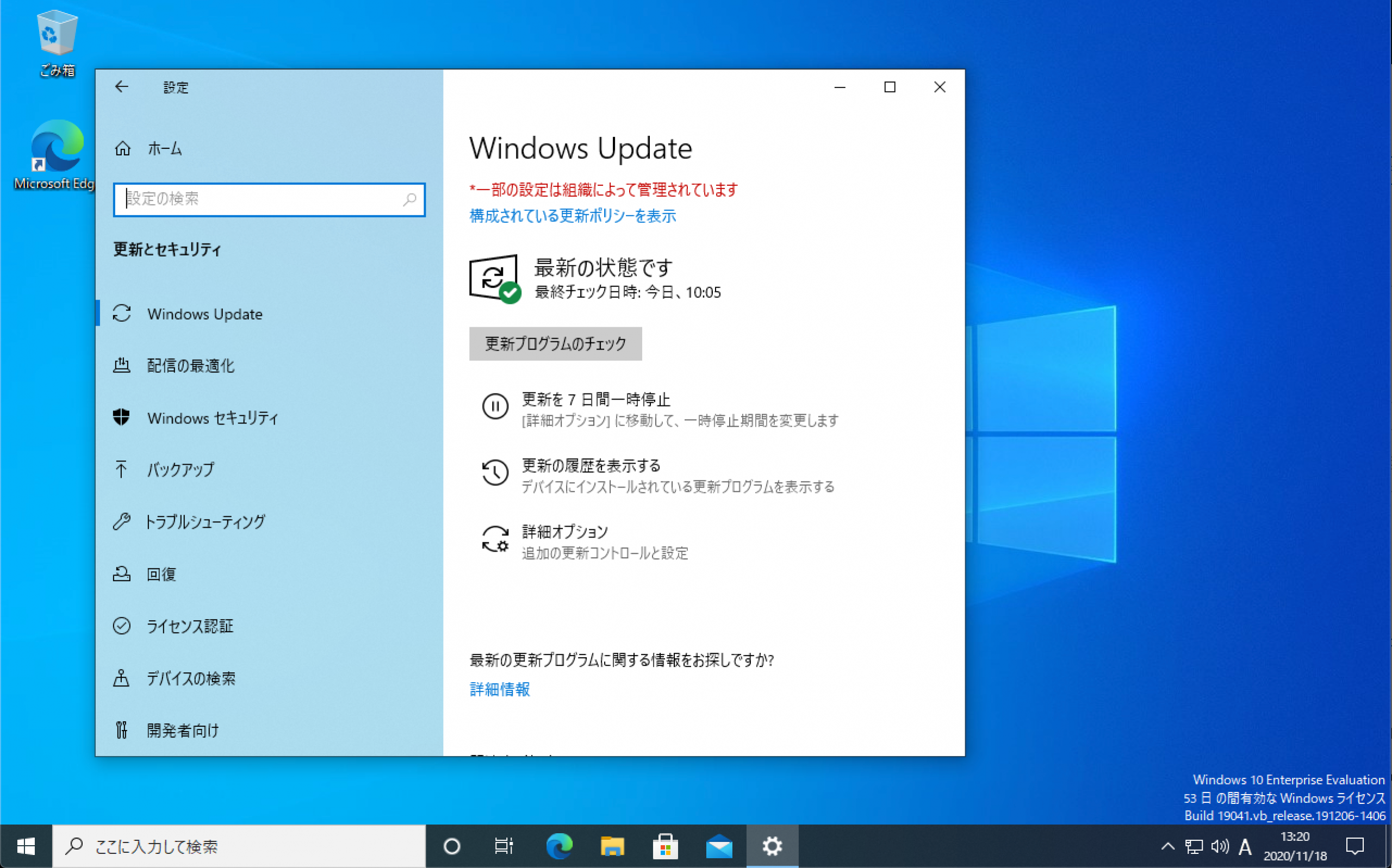Click the Settings gear on the taskbar
The width and height of the screenshot is (1392, 868).
tap(772, 846)
